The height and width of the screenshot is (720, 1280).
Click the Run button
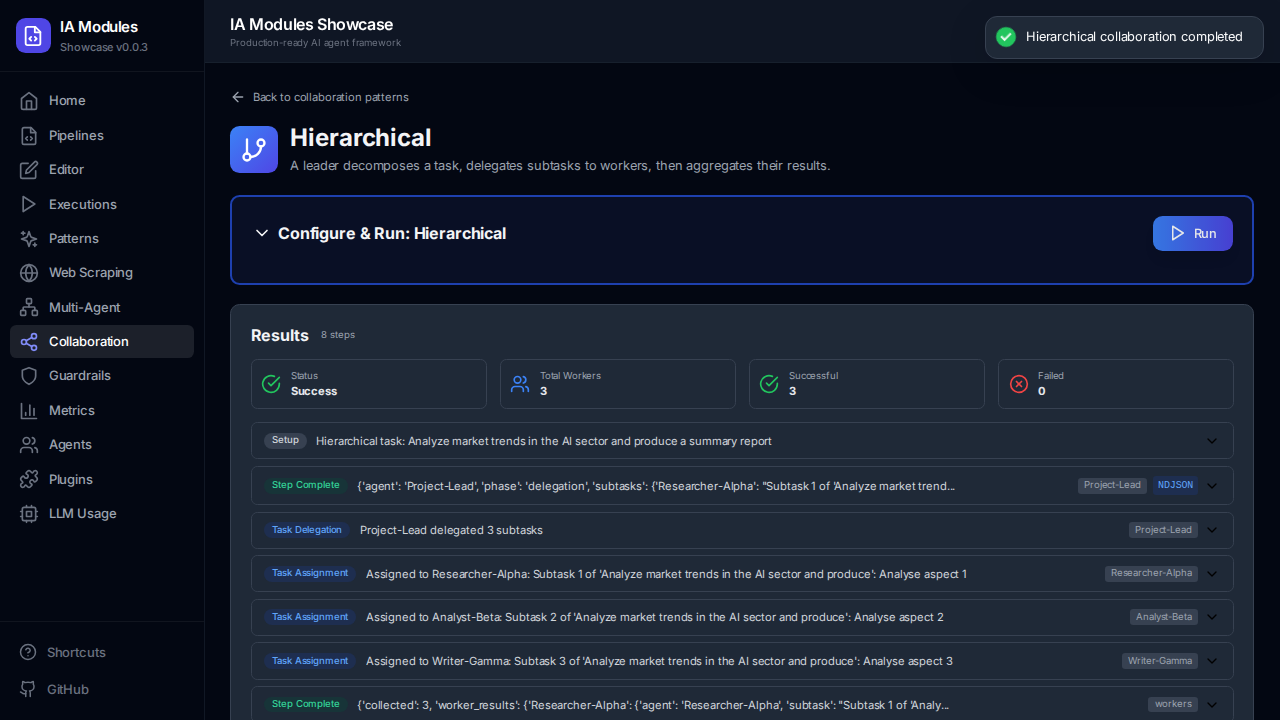tap(1192, 233)
